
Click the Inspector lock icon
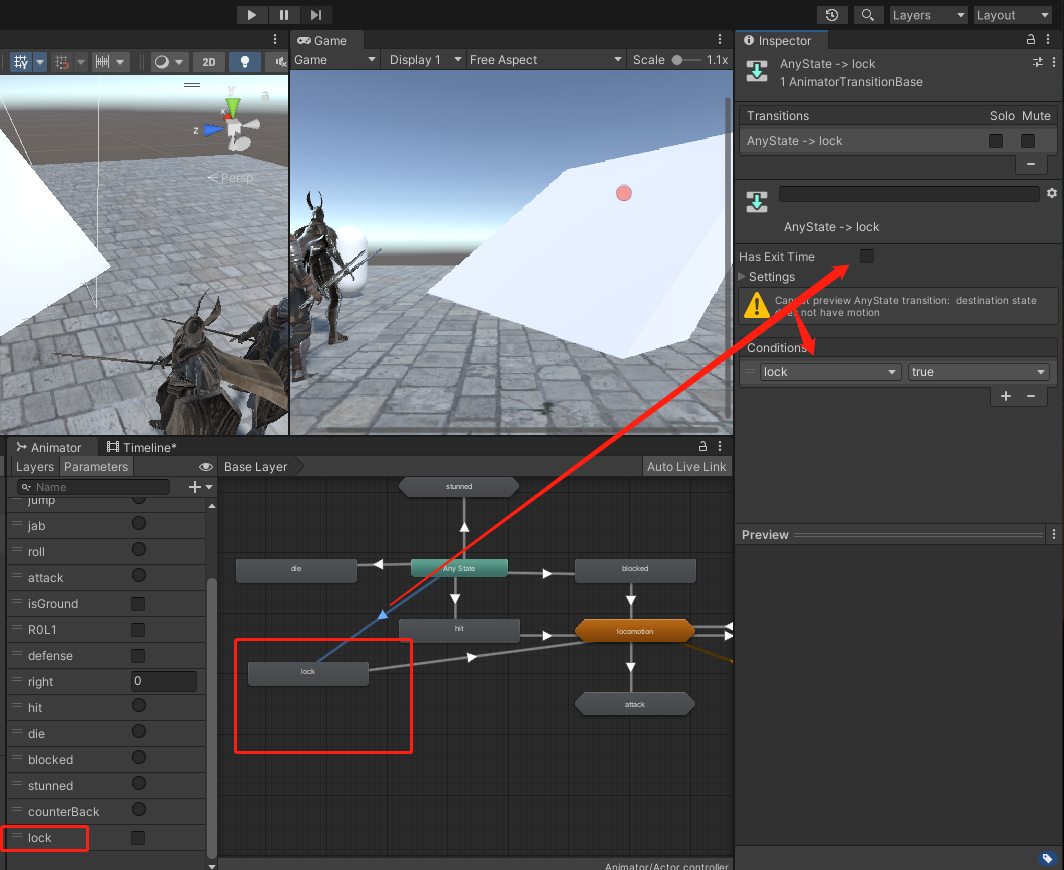1032,40
